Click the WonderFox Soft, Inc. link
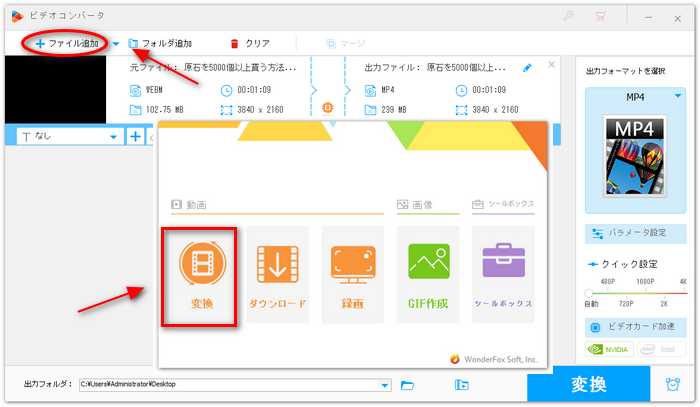The height and width of the screenshot is (407, 700). point(500,359)
